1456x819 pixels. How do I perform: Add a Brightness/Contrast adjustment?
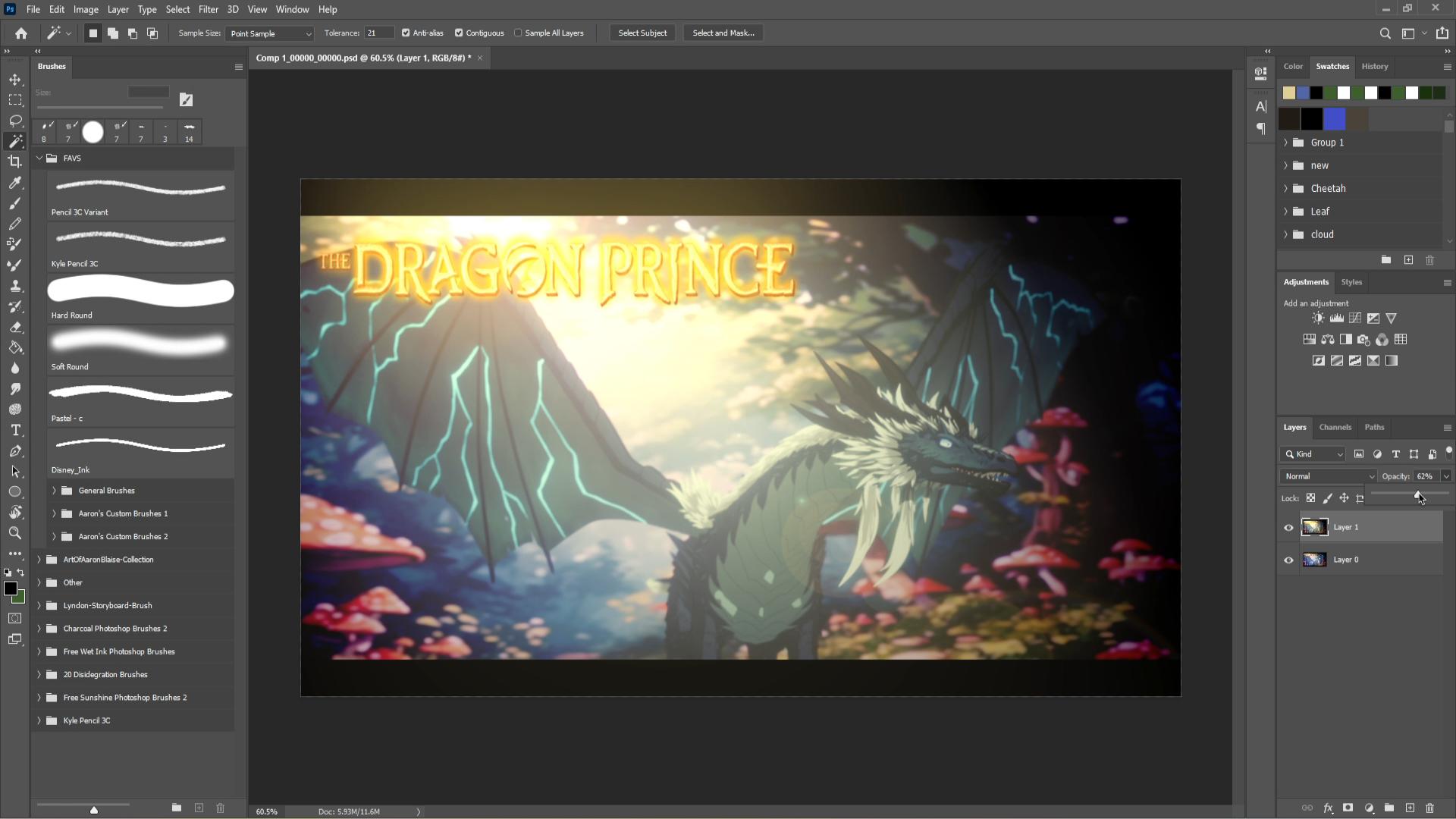1319,318
